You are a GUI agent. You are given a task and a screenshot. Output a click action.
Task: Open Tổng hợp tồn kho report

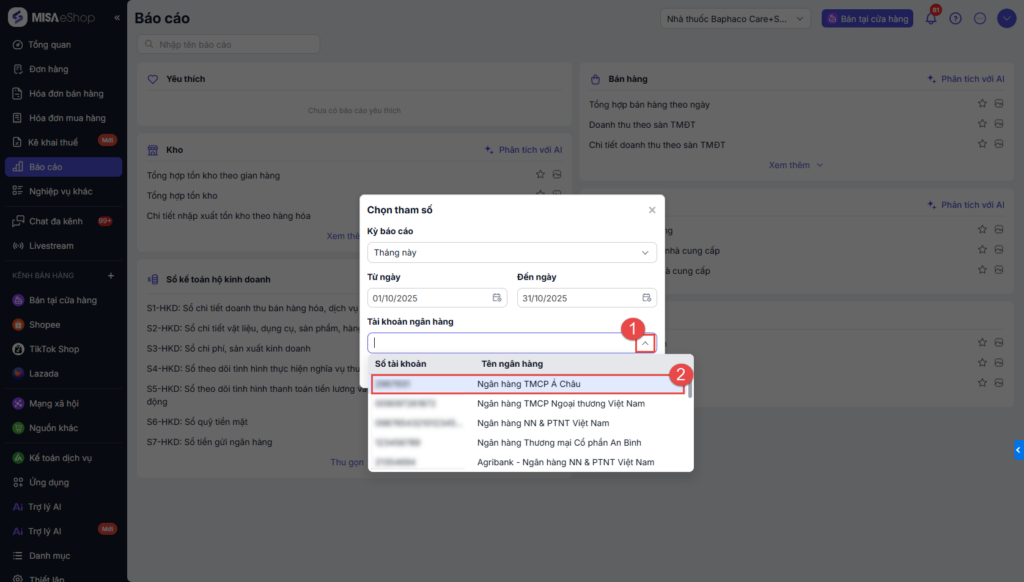tap(182, 195)
